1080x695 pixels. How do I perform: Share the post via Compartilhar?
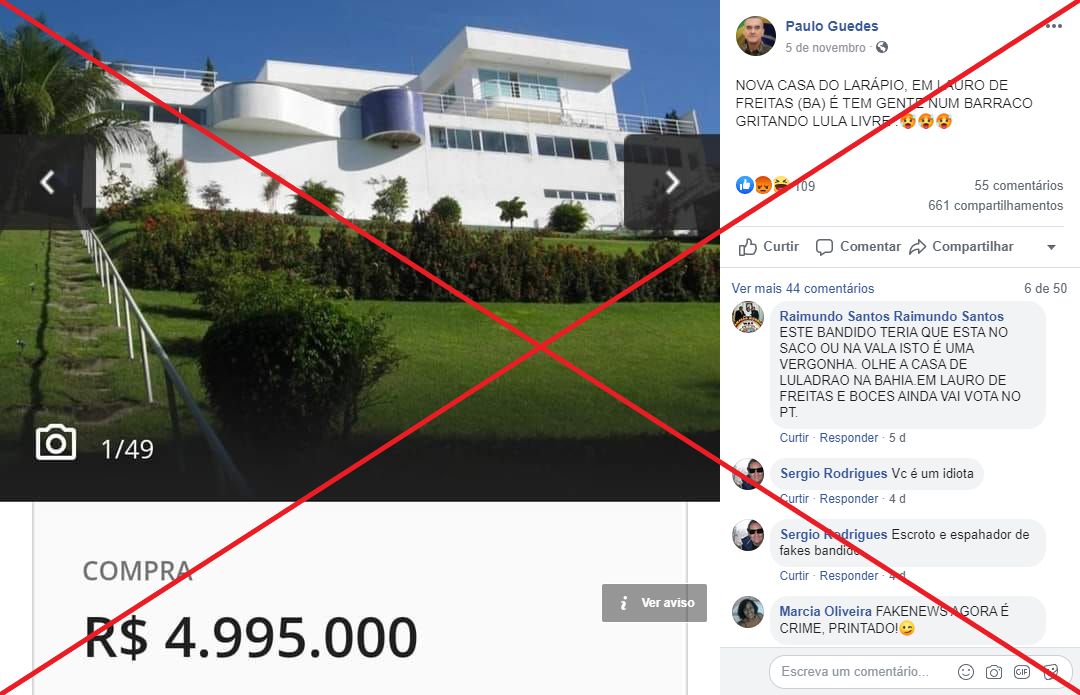pyautogui.click(x=961, y=247)
